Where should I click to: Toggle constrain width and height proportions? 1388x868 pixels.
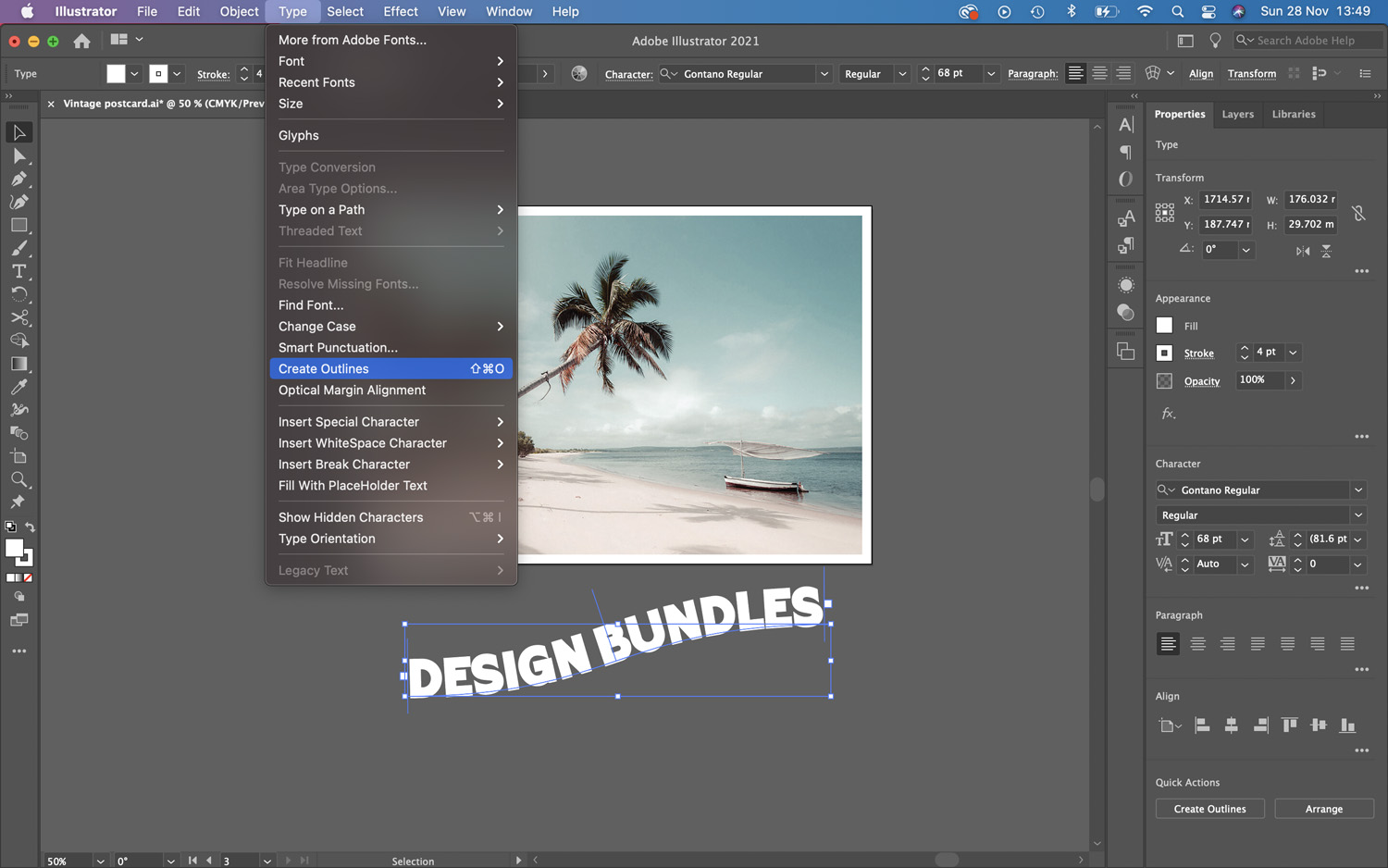click(1358, 213)
